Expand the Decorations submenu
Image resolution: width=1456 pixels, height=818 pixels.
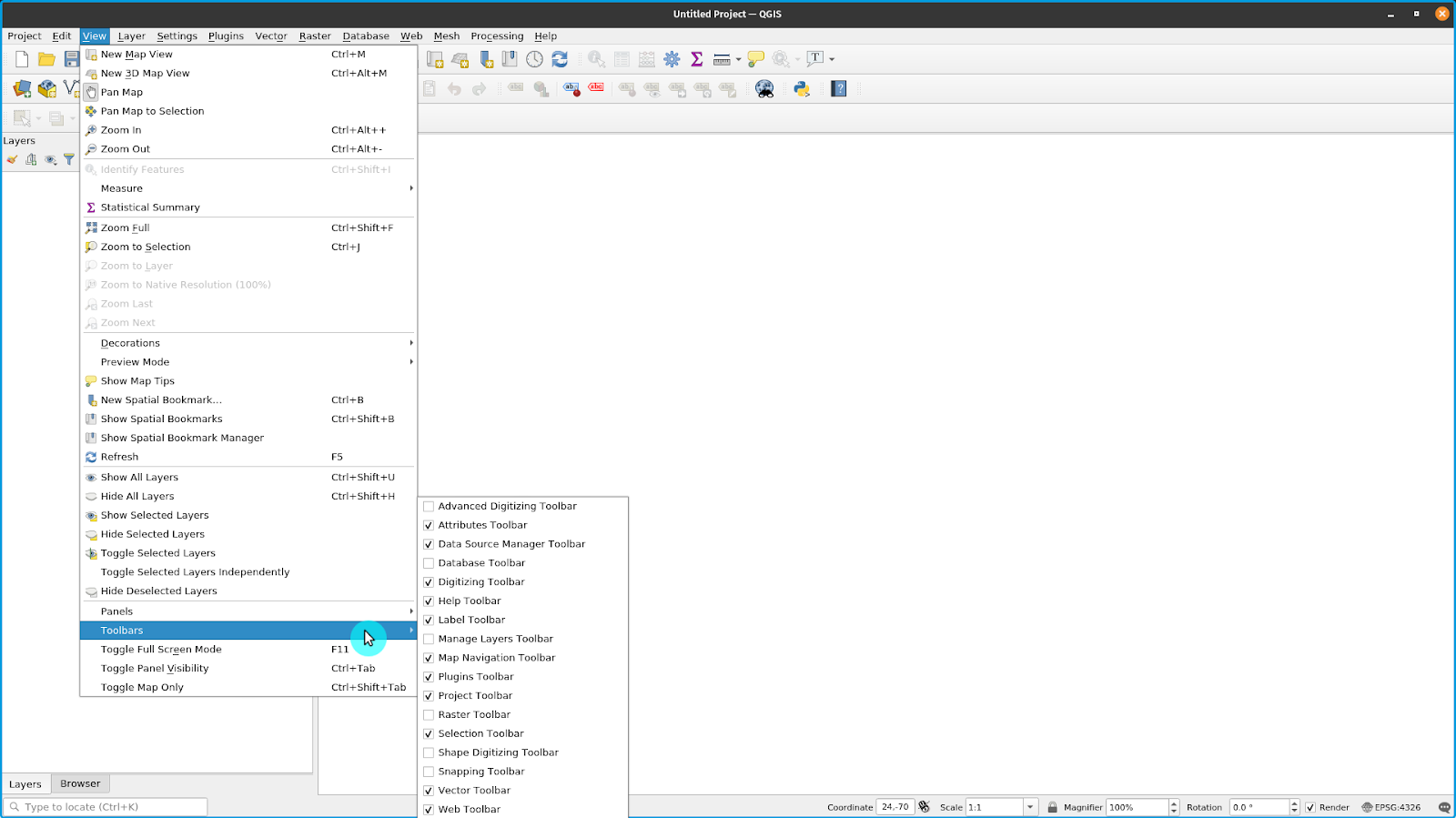[x=248, y=343]
